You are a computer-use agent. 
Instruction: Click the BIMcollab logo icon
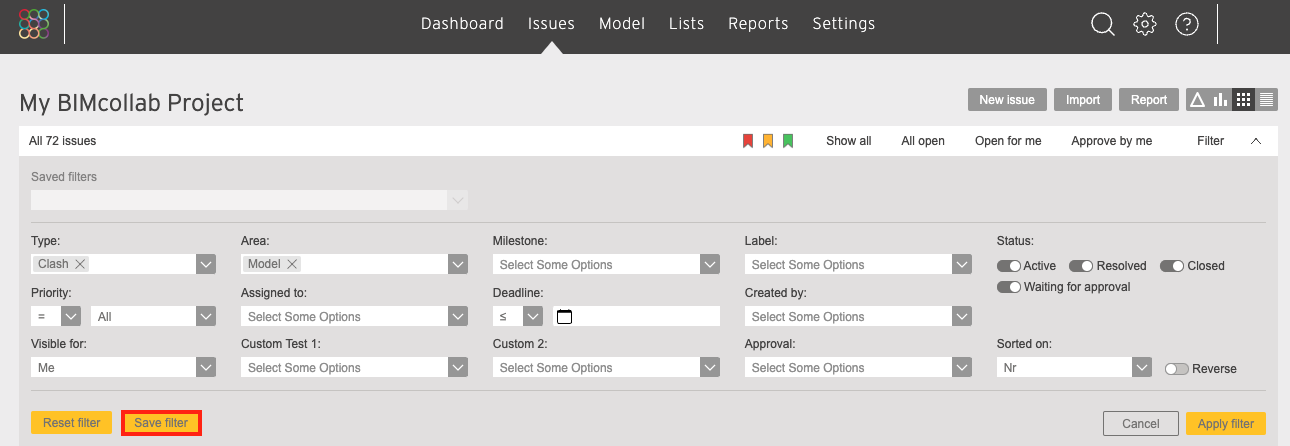coord(34,24)
